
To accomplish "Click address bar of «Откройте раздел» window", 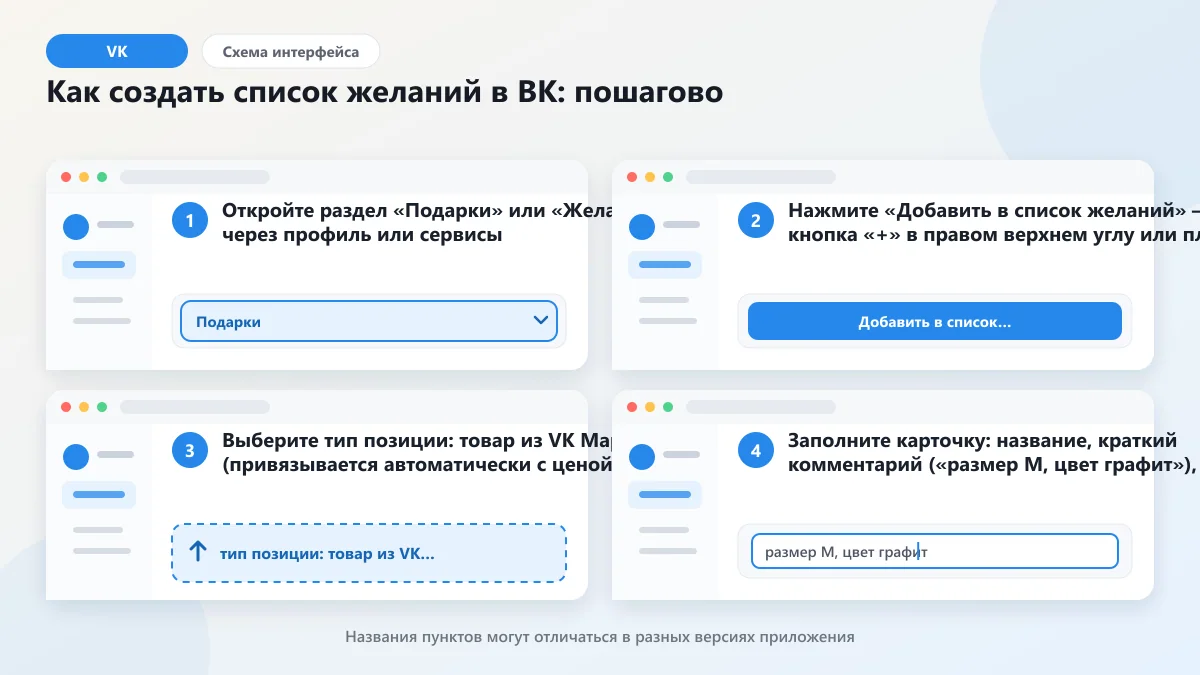I will tap(195, 177).
